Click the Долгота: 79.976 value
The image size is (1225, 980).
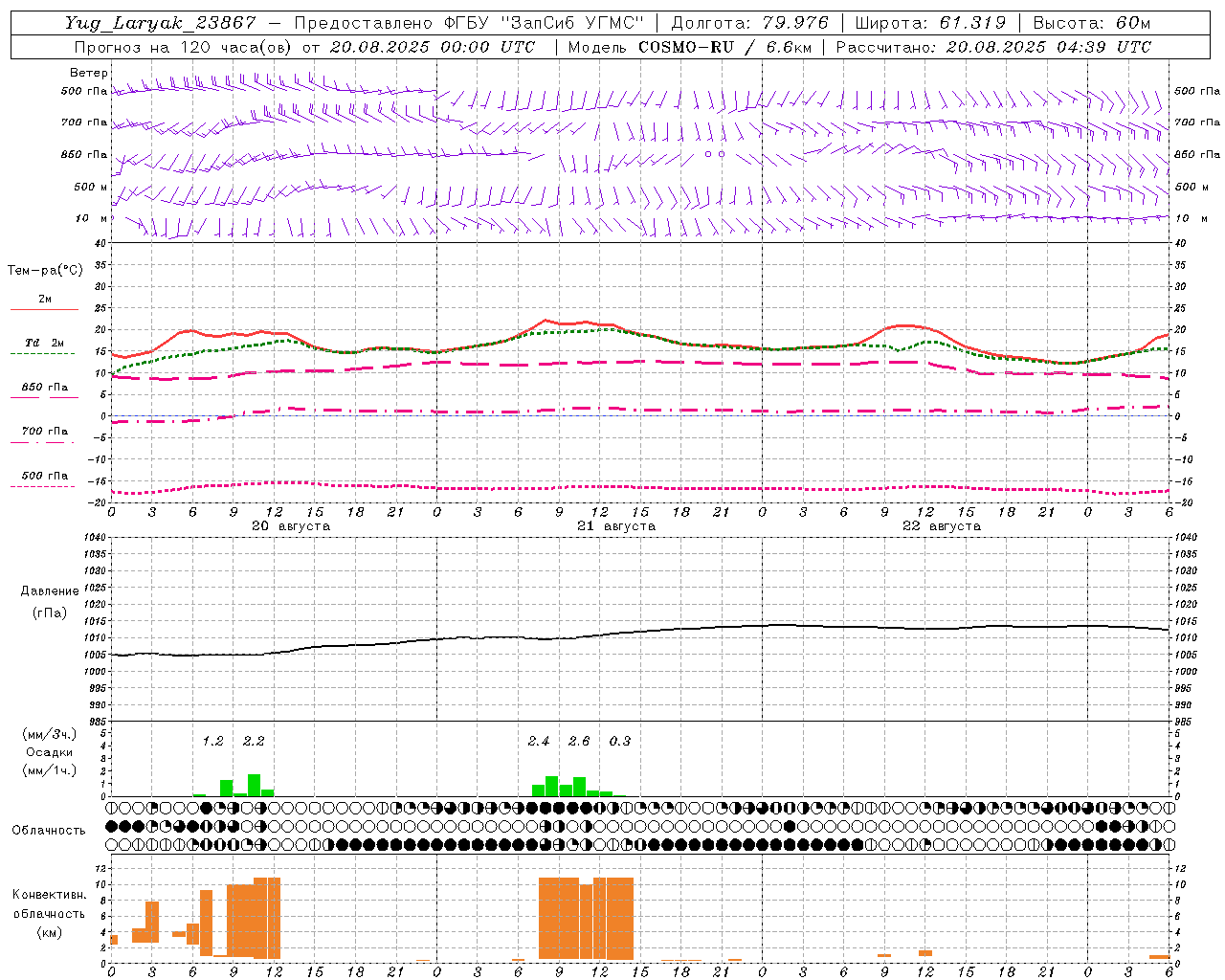tap(750, 23)
